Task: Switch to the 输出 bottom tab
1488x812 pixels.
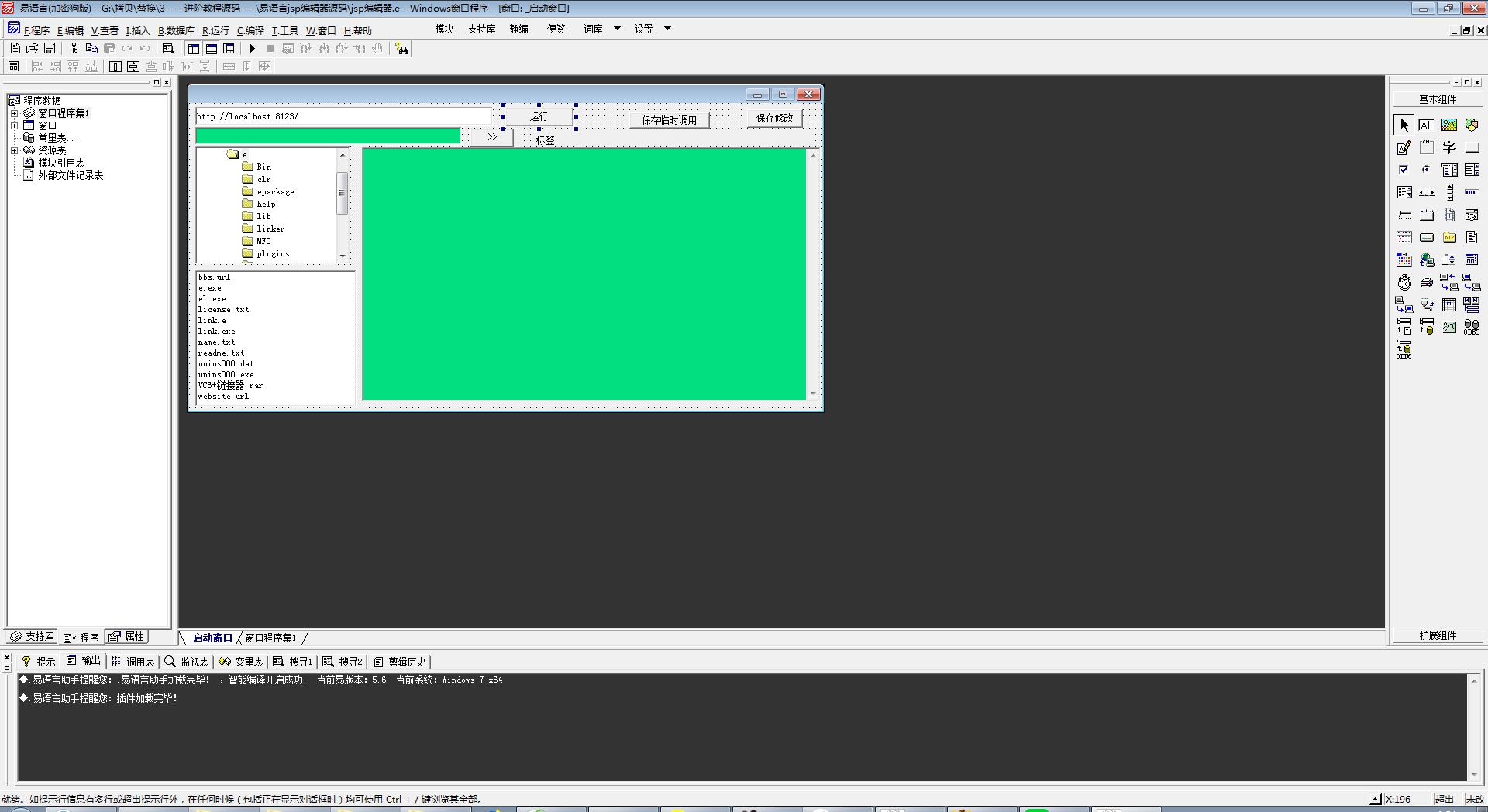Action: point(84,661)
